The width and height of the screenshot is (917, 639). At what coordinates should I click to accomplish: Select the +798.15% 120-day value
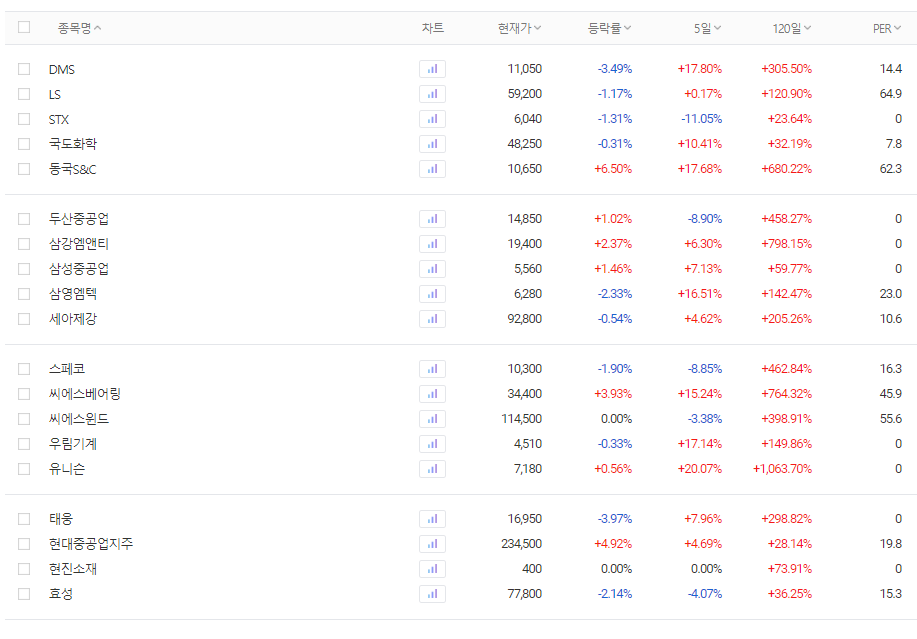(787, 244)
